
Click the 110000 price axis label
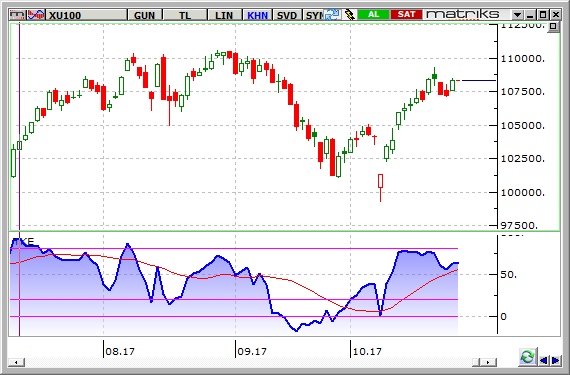(522, 59)
